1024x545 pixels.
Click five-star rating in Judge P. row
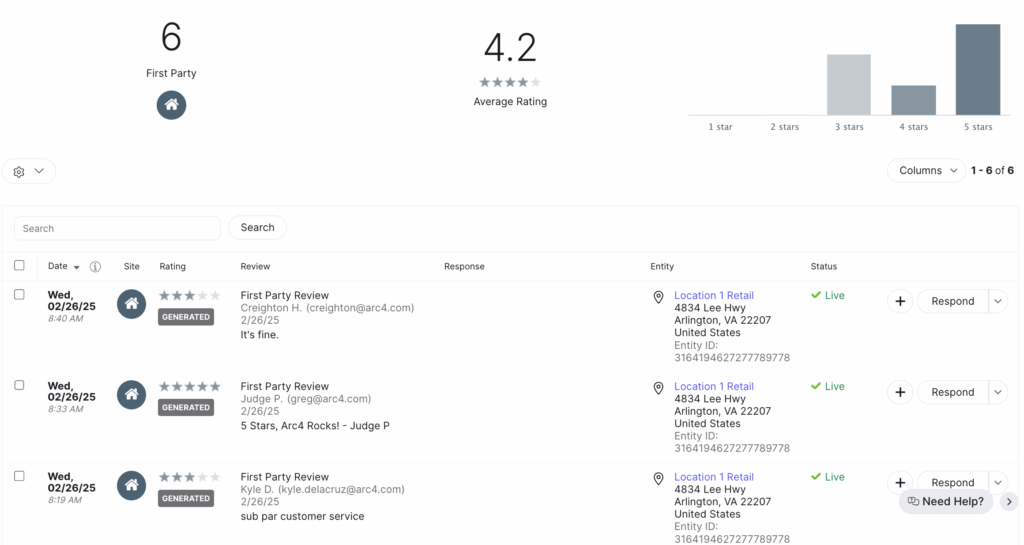click(189, 386)
